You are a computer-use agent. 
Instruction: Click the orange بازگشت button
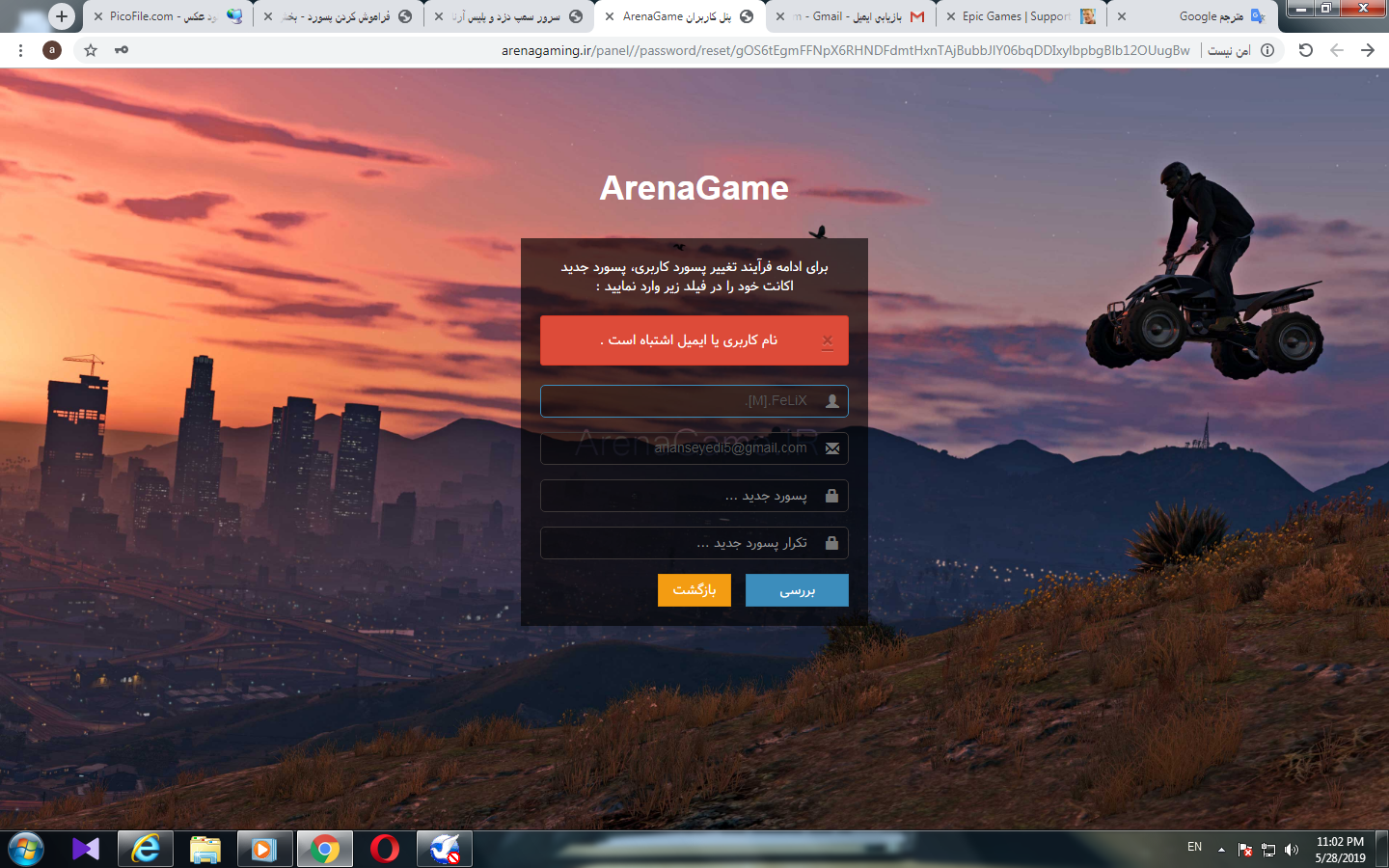pos(694,590)
